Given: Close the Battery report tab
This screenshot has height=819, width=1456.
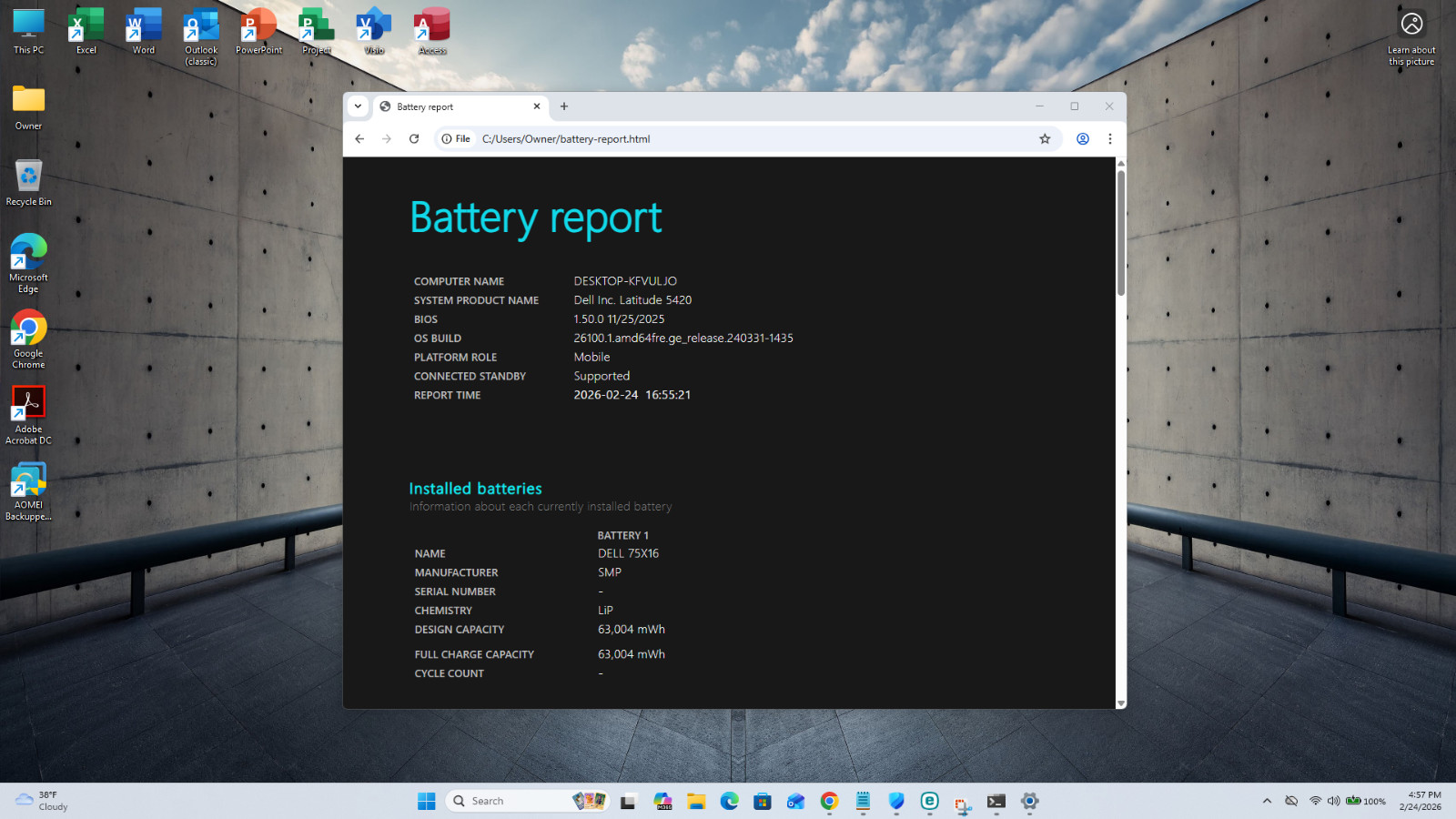Looking at the screenshot, I should [537, 106].
